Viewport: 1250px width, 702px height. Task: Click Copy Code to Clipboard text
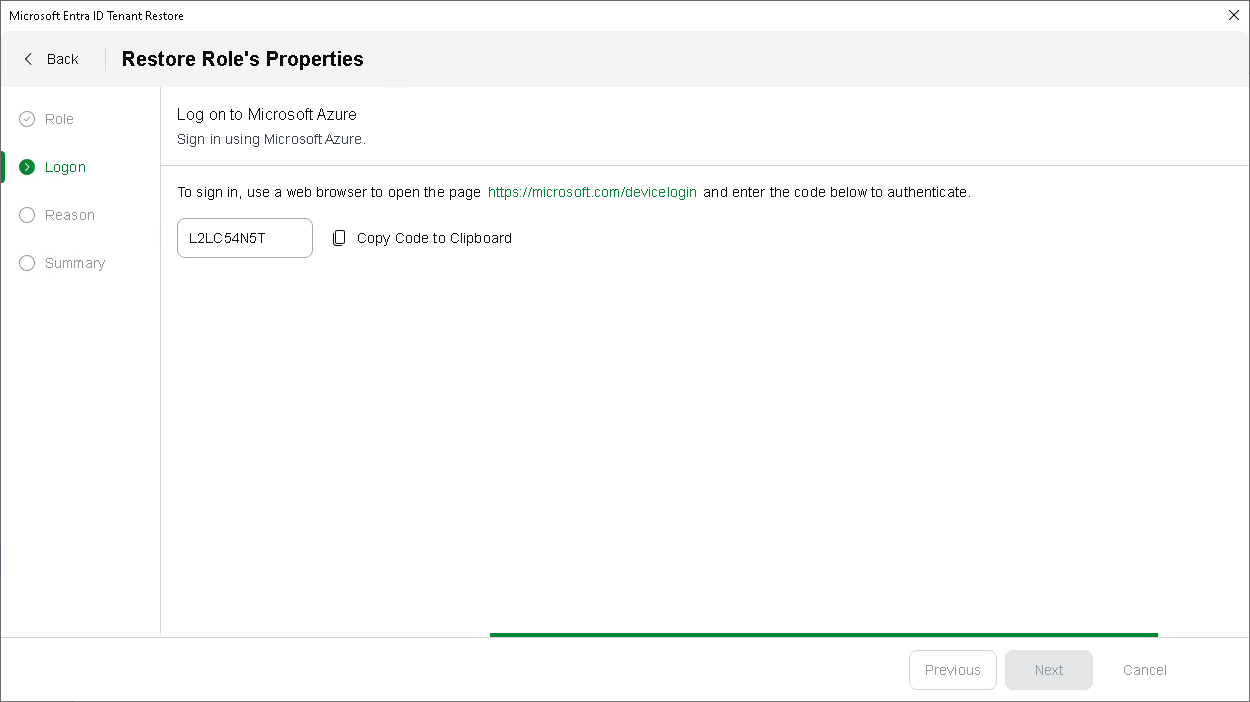434,238
